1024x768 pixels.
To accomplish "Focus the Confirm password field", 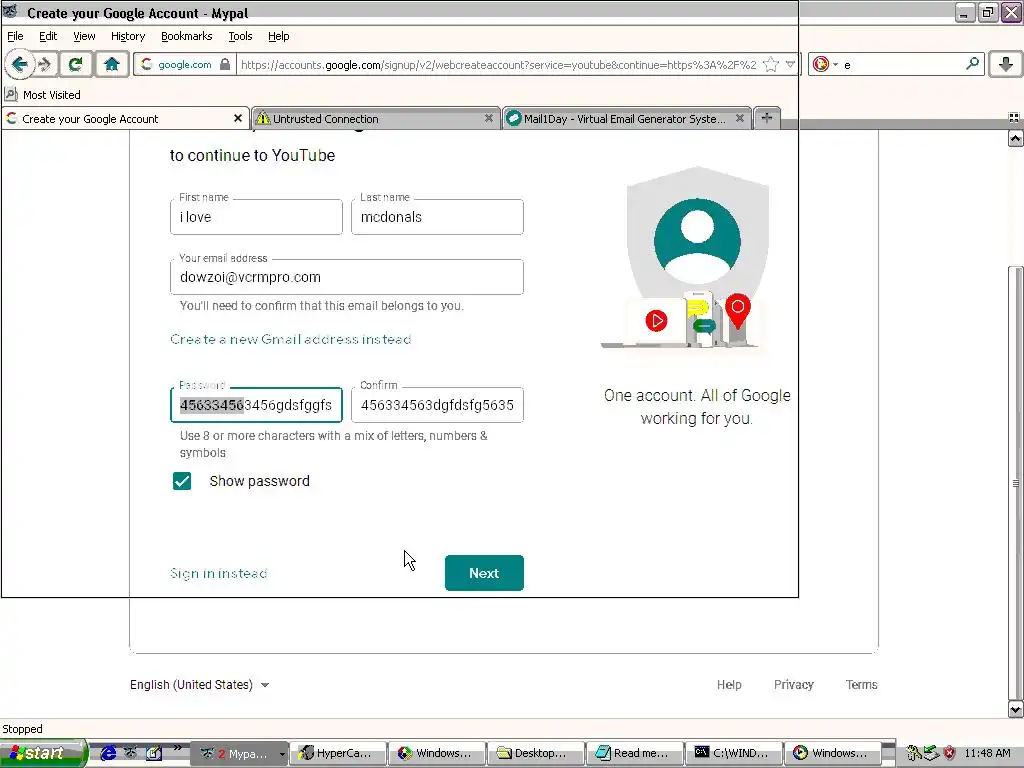I will point(437,405).
